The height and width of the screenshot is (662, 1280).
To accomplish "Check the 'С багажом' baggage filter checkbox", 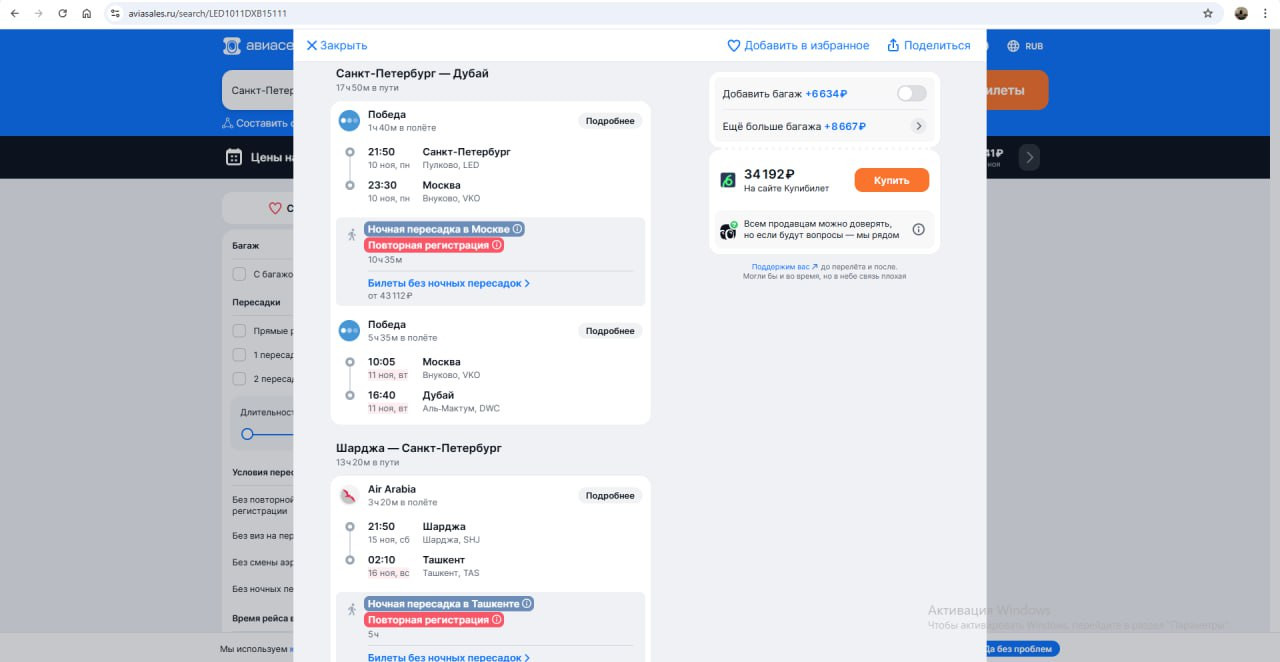I will [239, 274].
